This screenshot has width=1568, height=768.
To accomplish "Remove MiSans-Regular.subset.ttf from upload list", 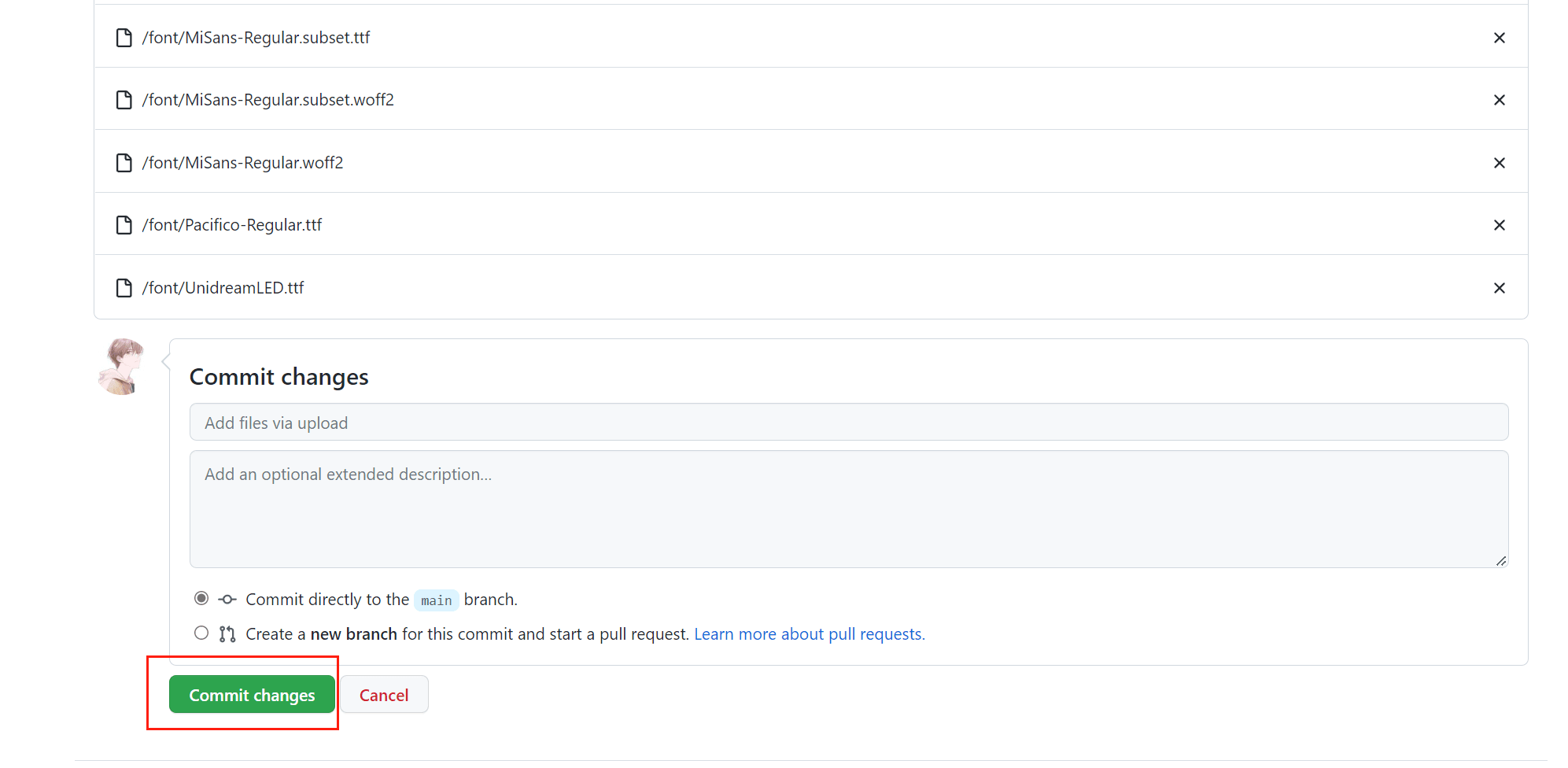I will coord(1499,38).
